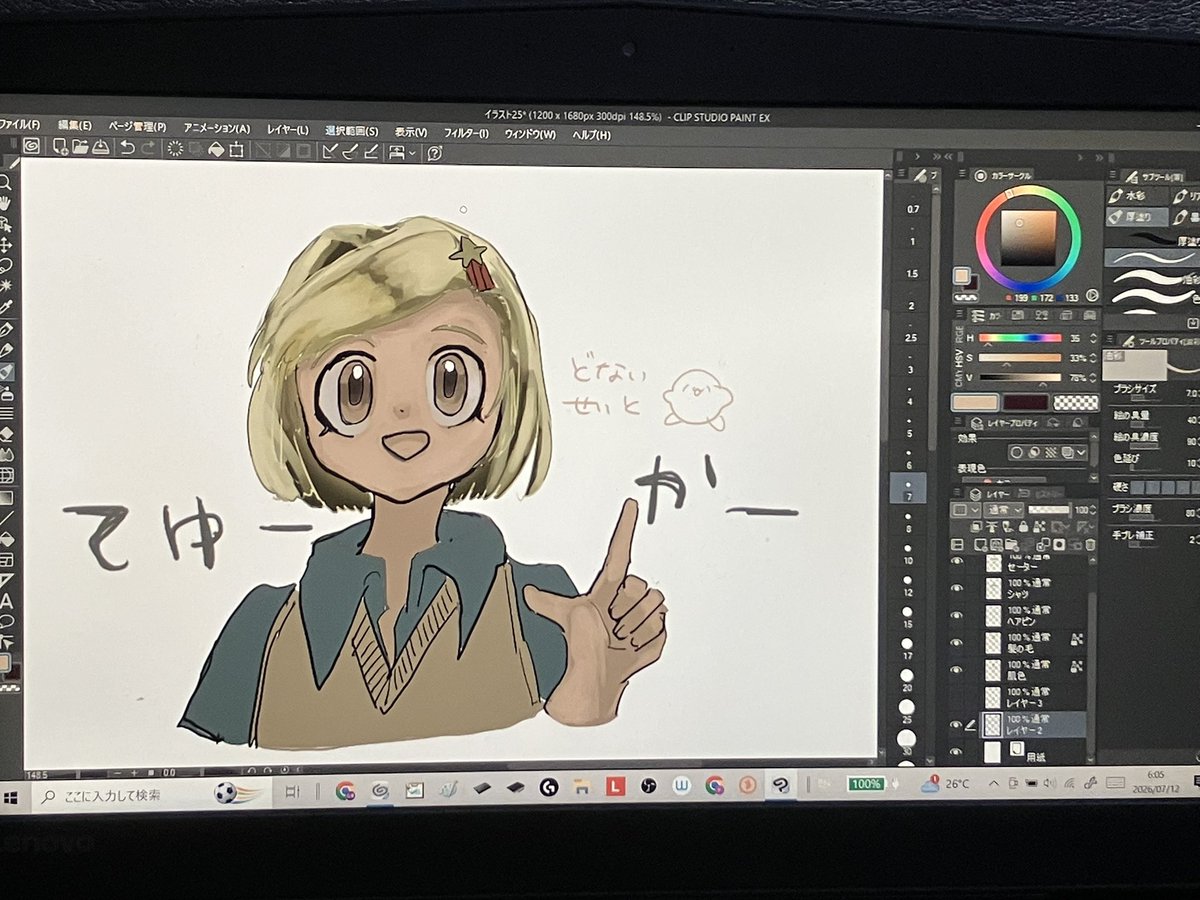Viewport: 1200px width, 900px height.
Task: Select the Eyedropper tool
Action: (x=5, y=307)
